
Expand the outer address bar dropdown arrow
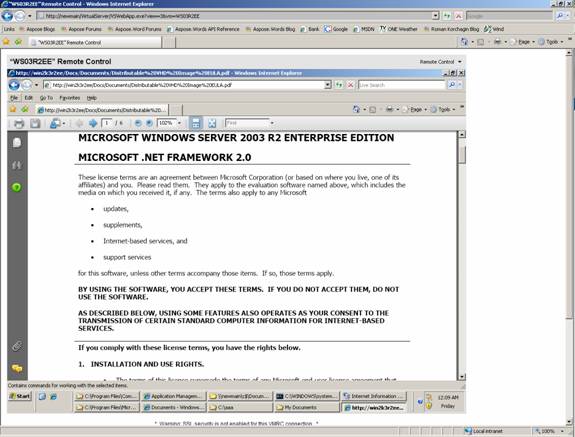[x=435, y=16]
